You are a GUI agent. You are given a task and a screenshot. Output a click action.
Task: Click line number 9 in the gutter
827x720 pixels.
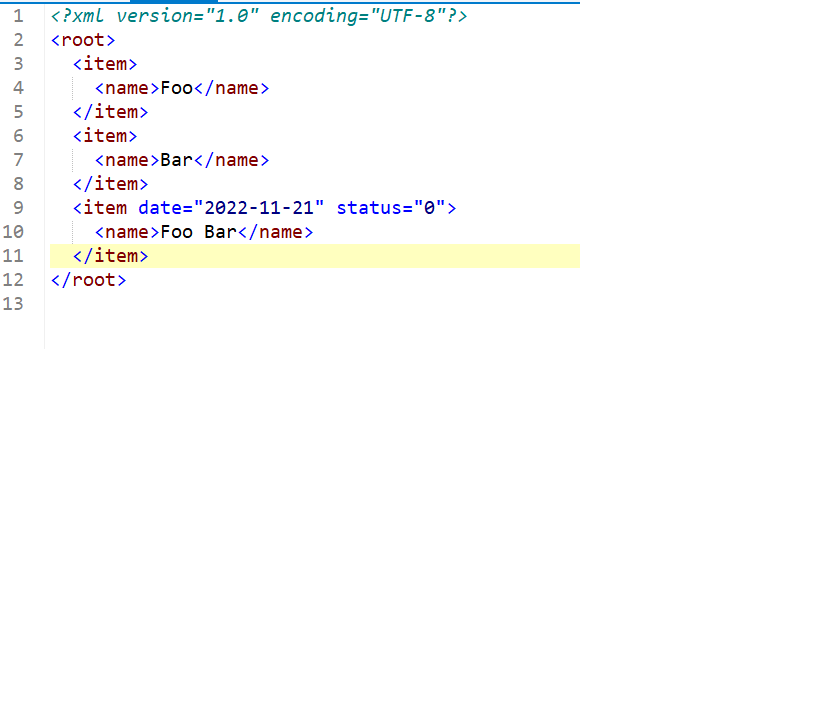(x=18, y=208)
